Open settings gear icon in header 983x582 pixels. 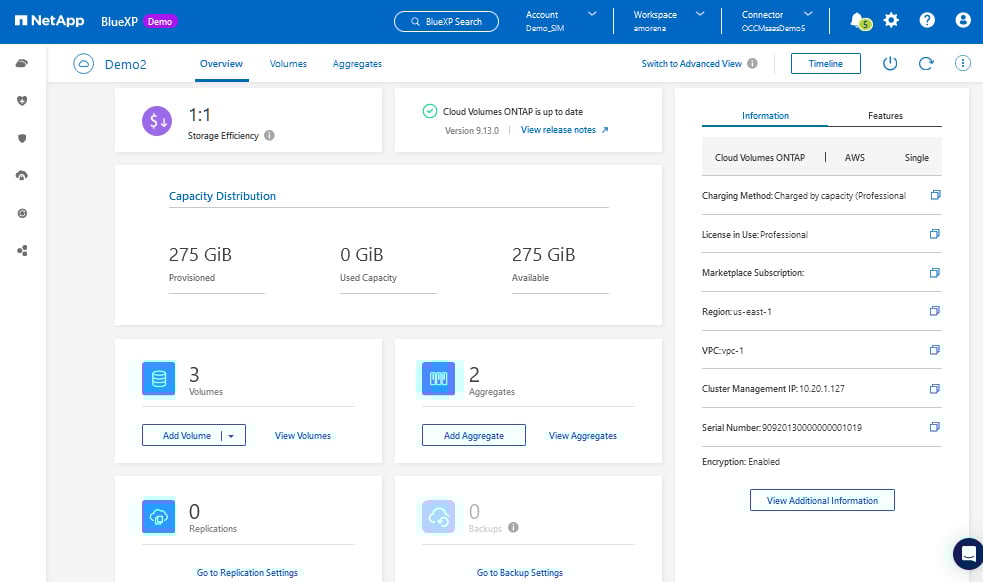point(891,20)
